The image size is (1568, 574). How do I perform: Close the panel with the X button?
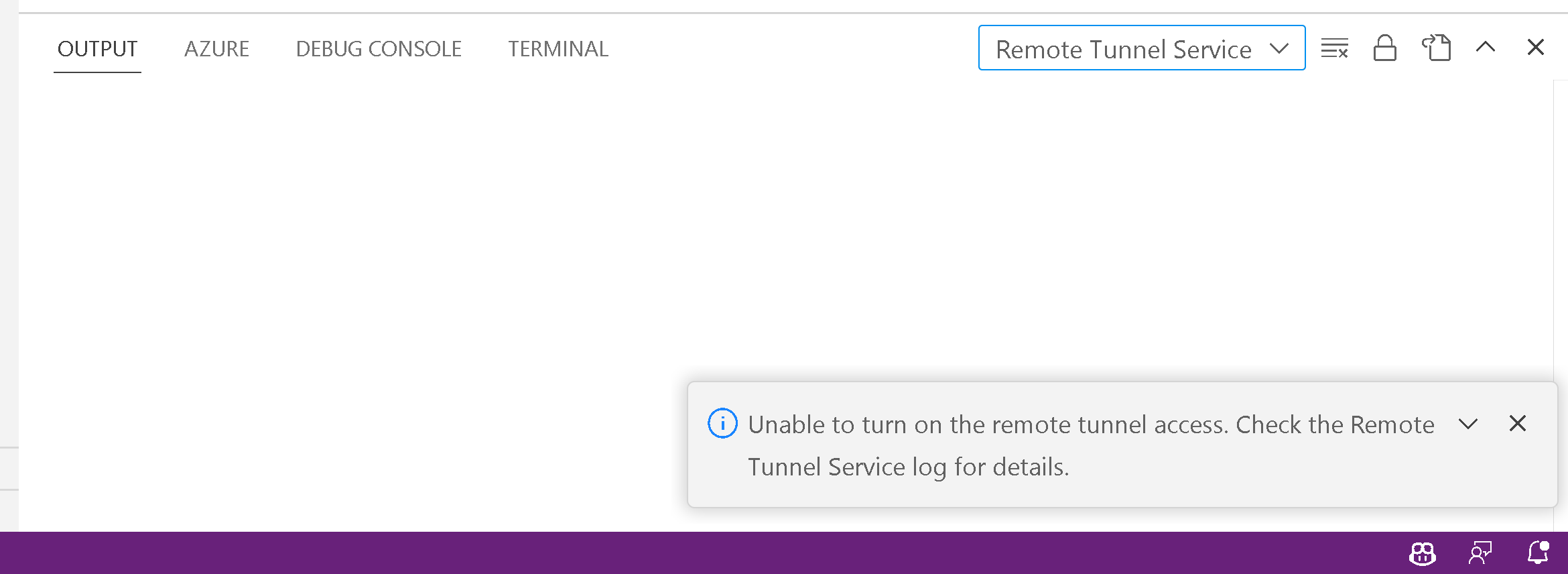click(1535, 47)
